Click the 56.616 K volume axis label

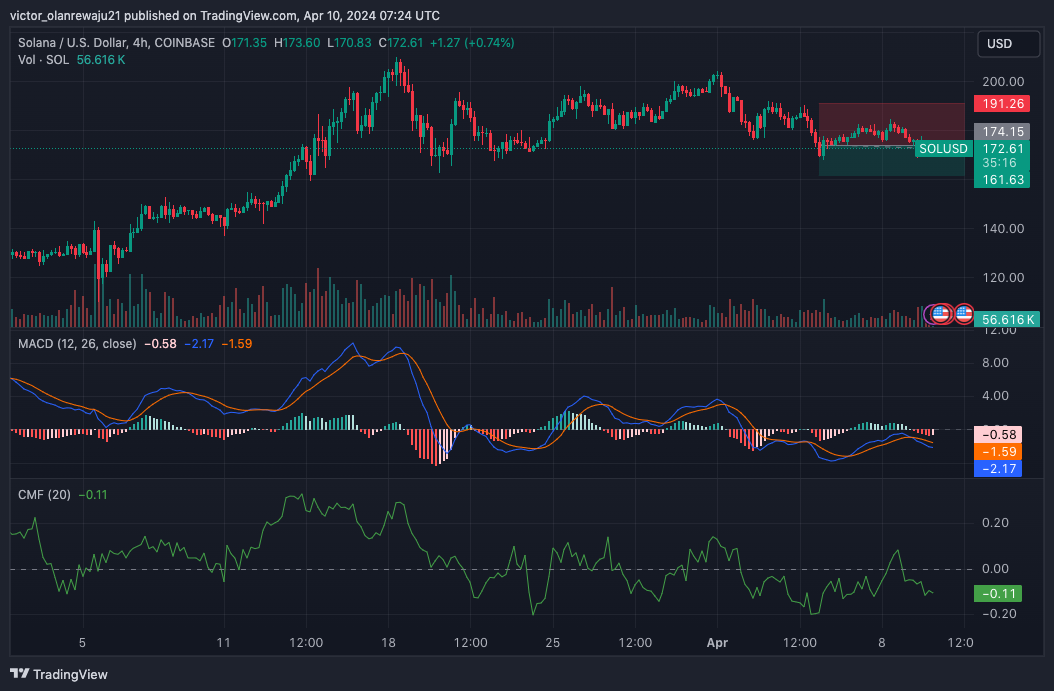point(1007,319)
